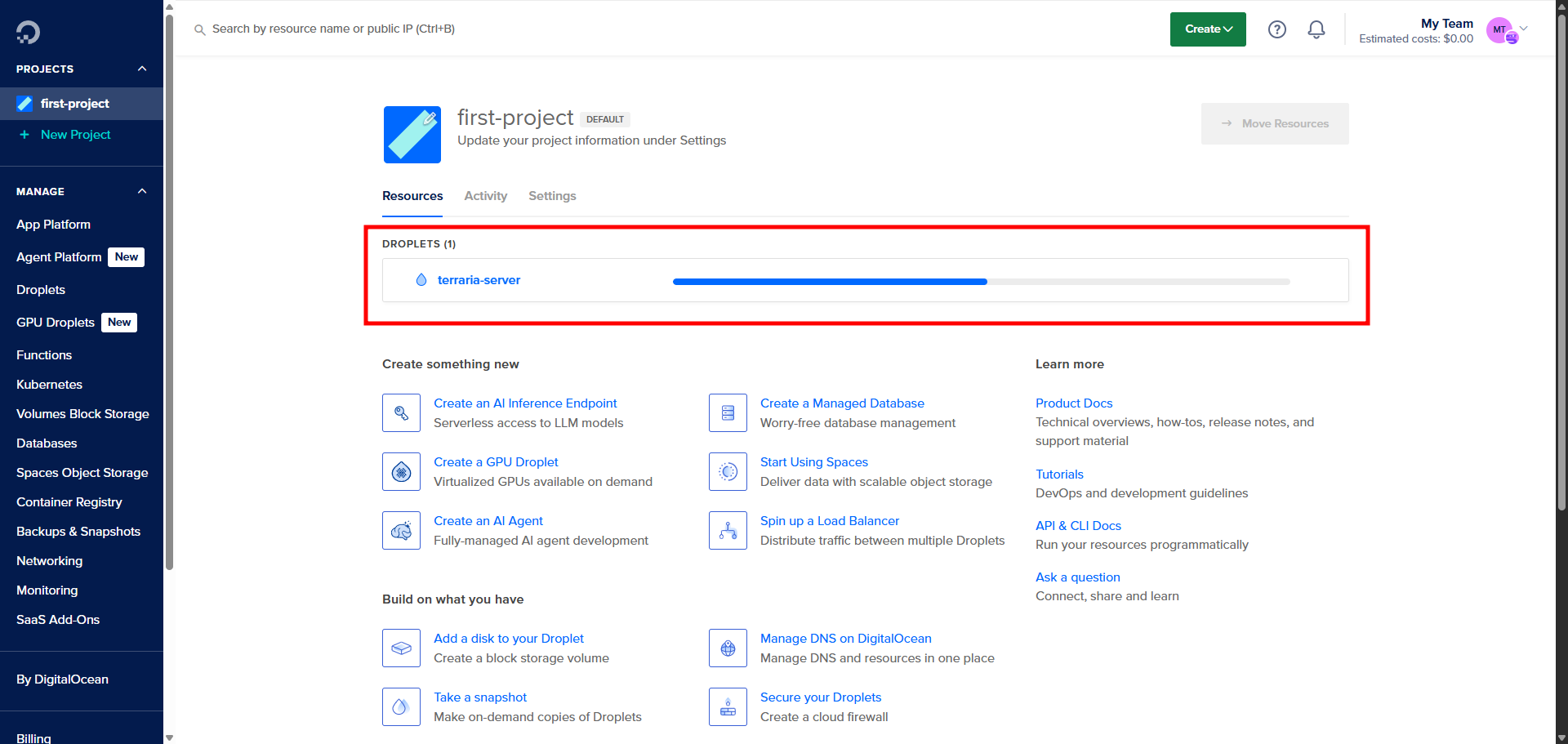Image resolution: width=1568 pixels, height=744 pixels.
Task: Open the Settings tab of first-project
Action: click(552, 196)
